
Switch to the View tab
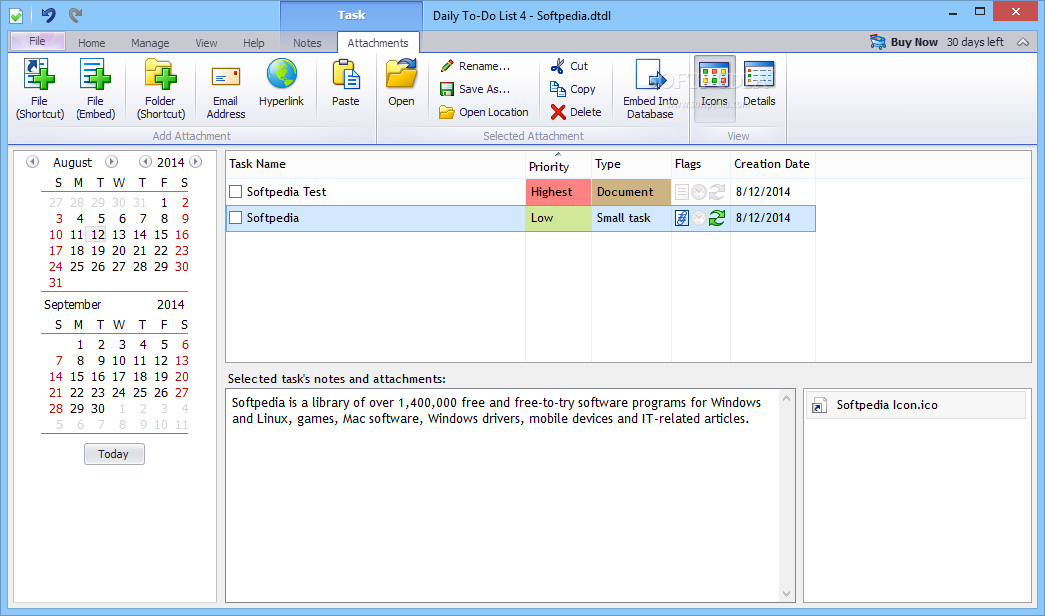click(206, 43)
